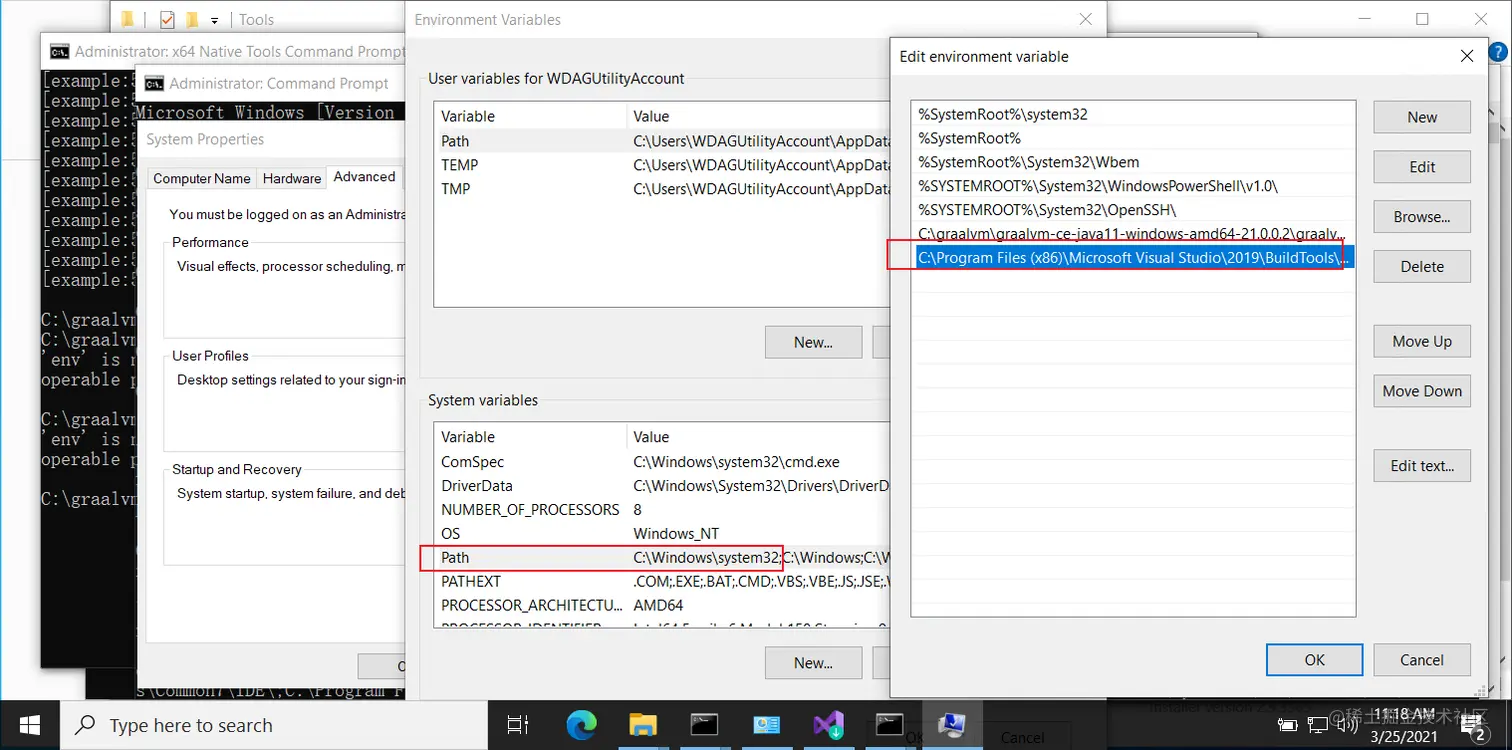This screenshot has width=1512, height=750.
Task: Select the NUMBER_OF_PROCESSORS system variable
Action: (662, 510)
